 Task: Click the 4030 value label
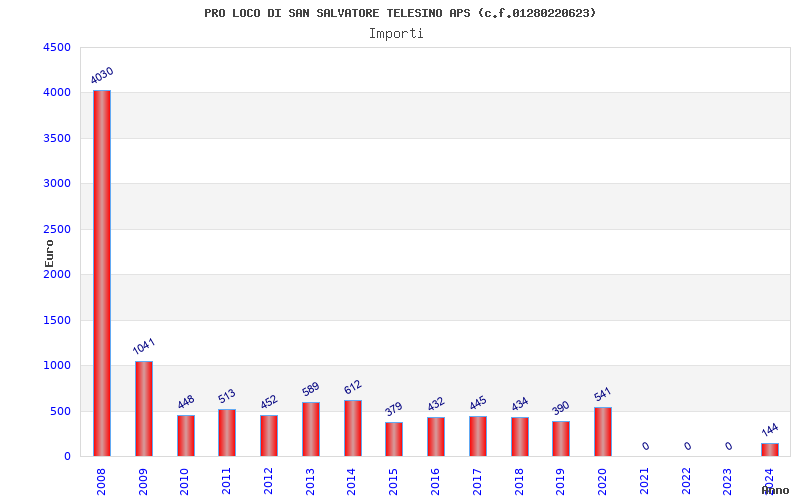pos(102,76)
